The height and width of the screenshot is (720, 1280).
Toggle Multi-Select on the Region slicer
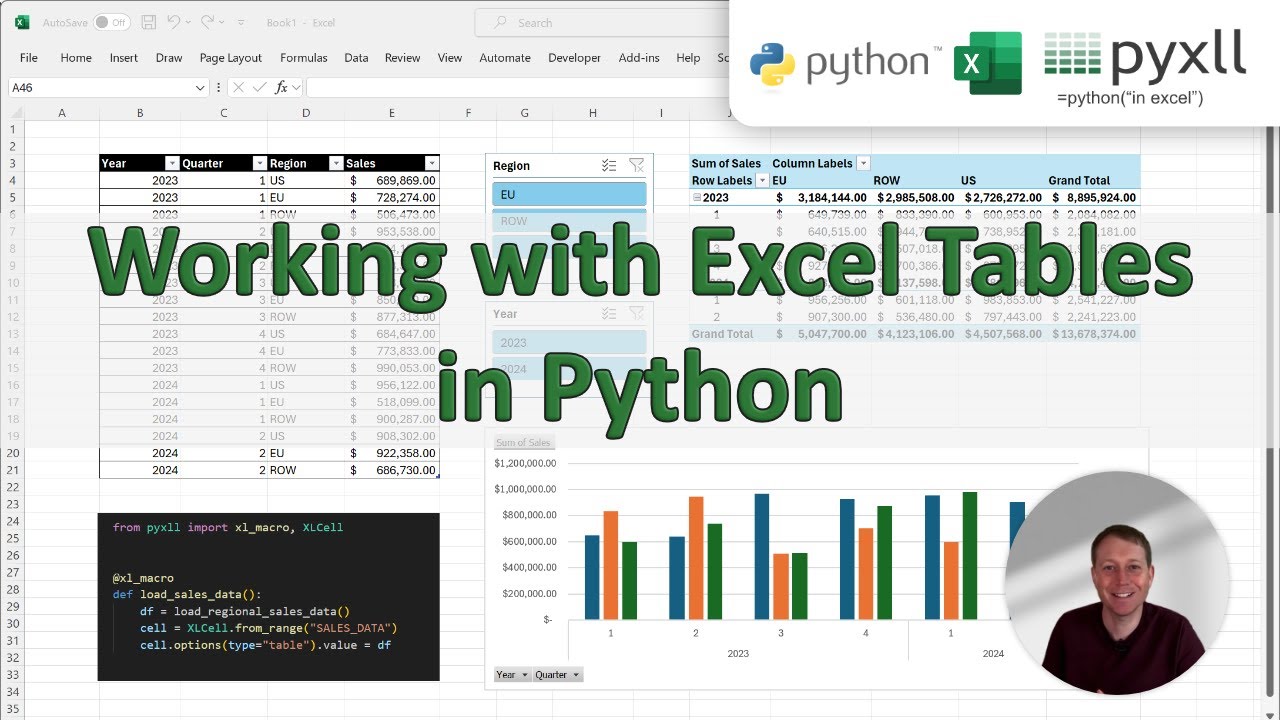click(x=609, y=166)
